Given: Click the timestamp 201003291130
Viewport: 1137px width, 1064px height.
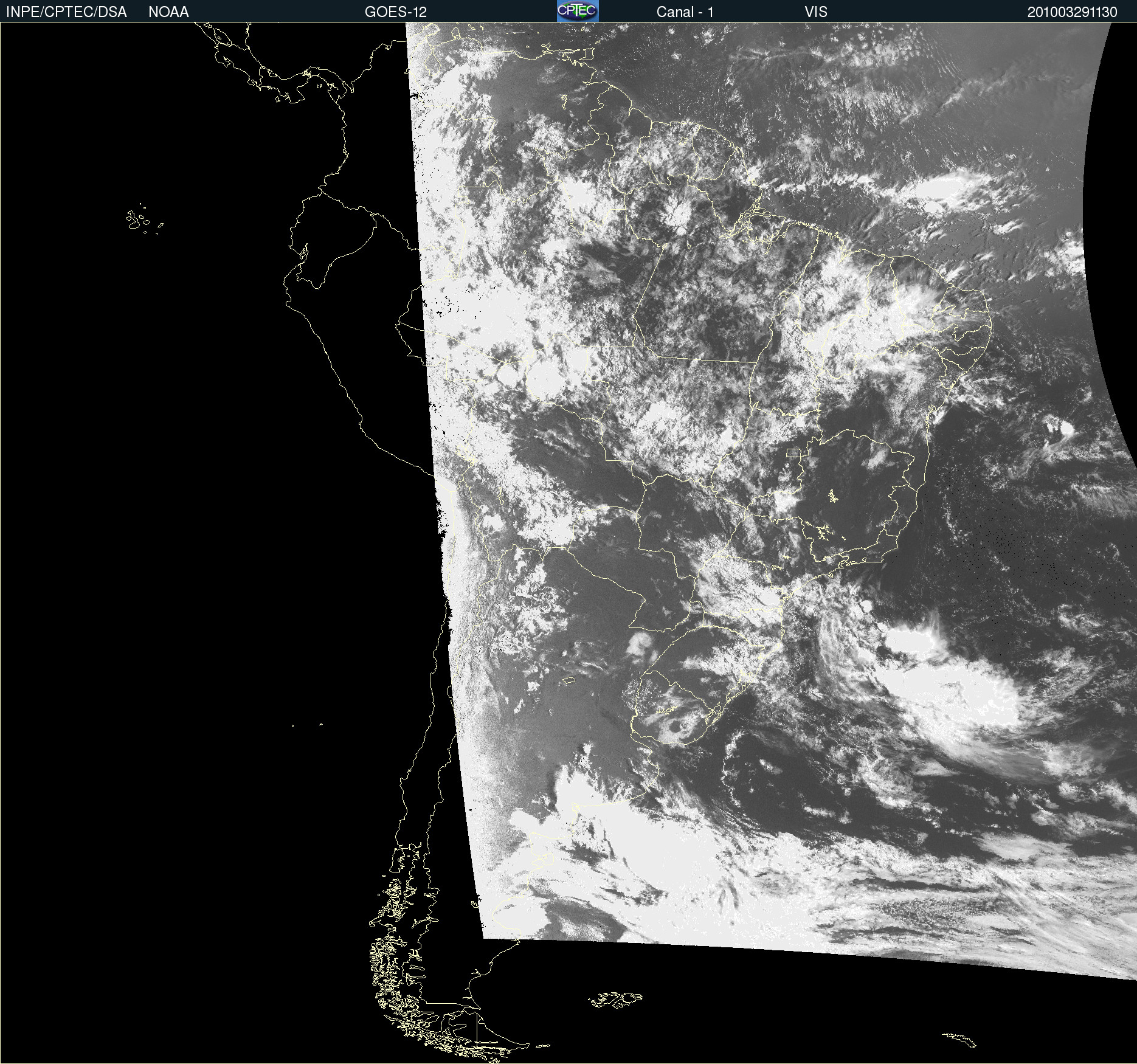Looking at the screenshot, I should [1073, 12].
